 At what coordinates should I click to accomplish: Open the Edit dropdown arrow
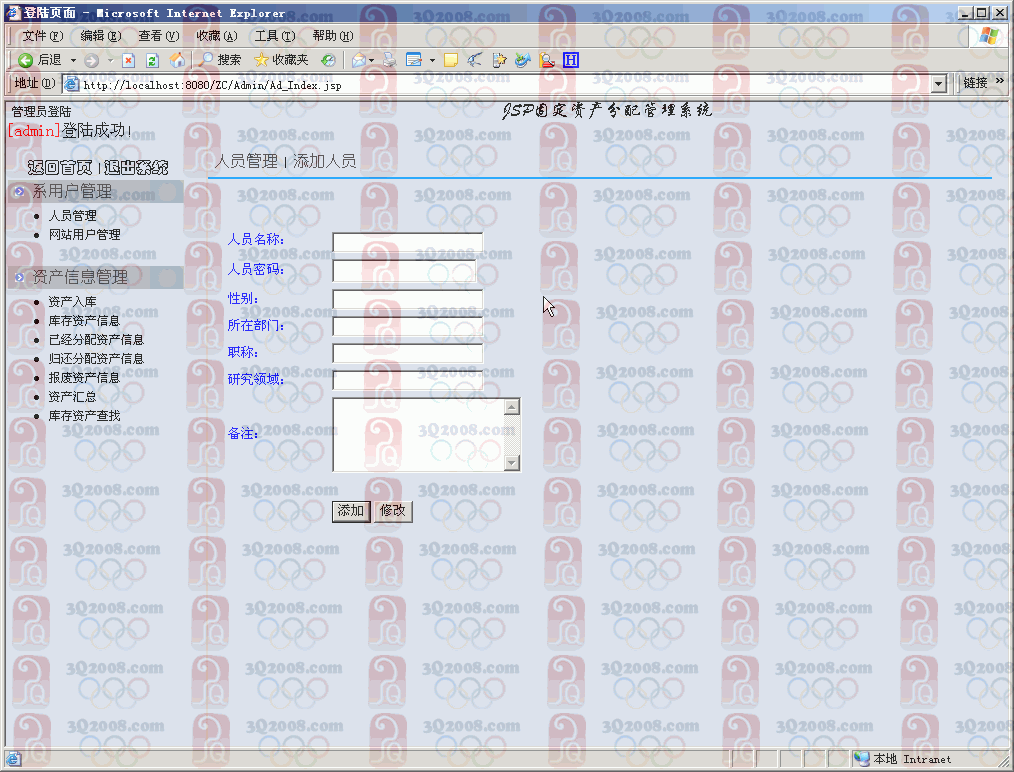click(x=432, y=61)
